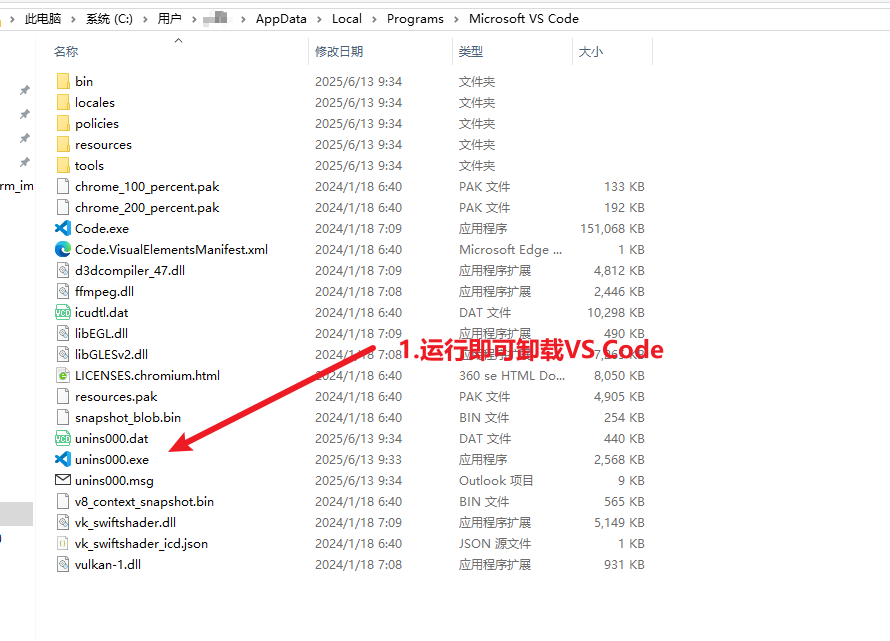Select the vk_swiftshader_icd.json file icon
The width and height of the screenshot is (890, 641).
(x=63, y=543)
